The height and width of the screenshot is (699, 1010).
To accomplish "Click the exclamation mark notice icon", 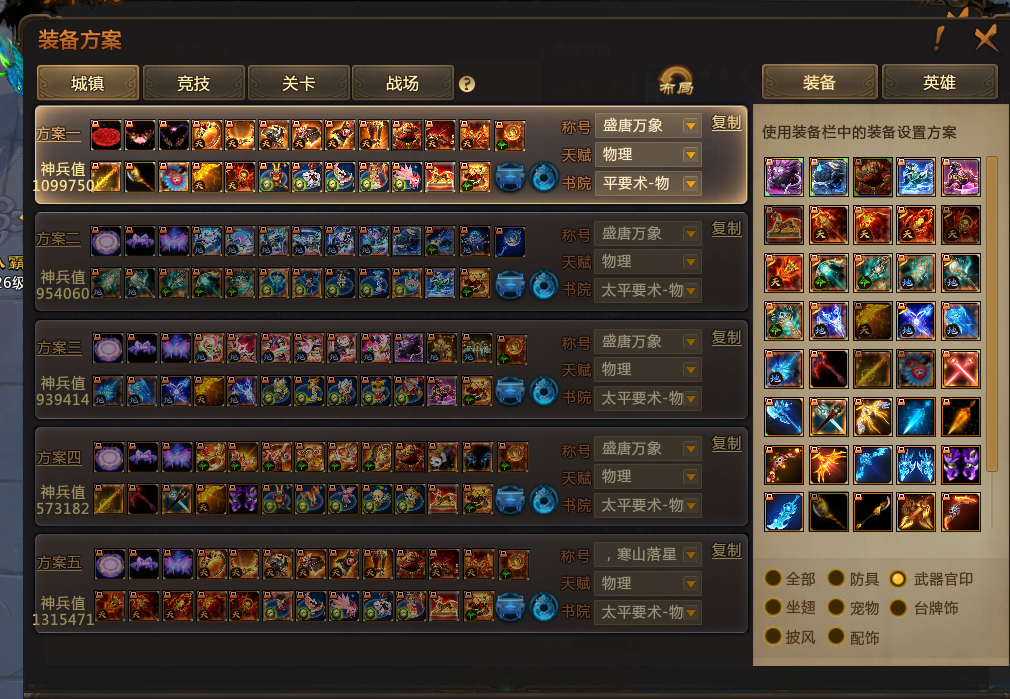I will click(x=939, y=39).
